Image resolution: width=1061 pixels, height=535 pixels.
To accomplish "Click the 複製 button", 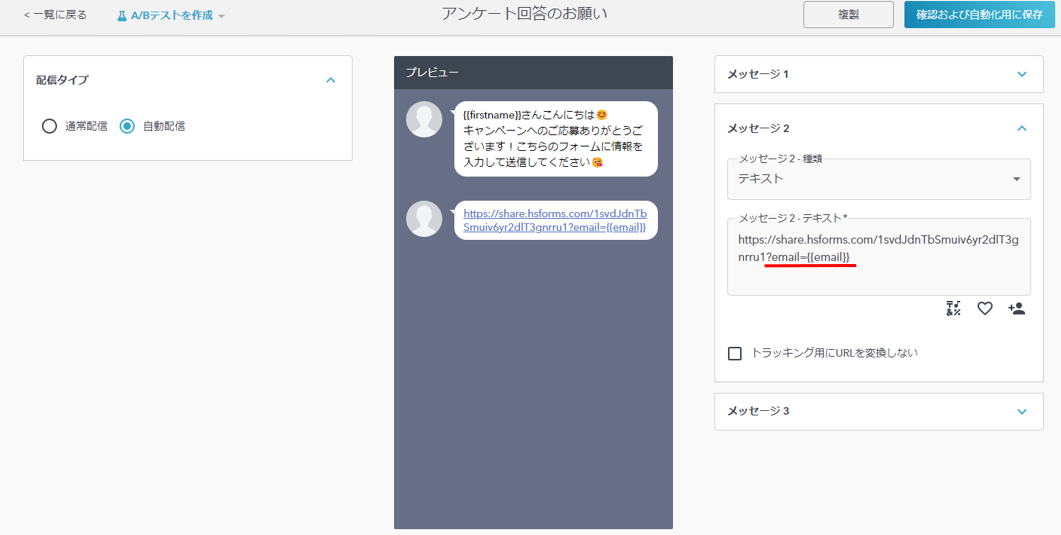I will point(848,15).
